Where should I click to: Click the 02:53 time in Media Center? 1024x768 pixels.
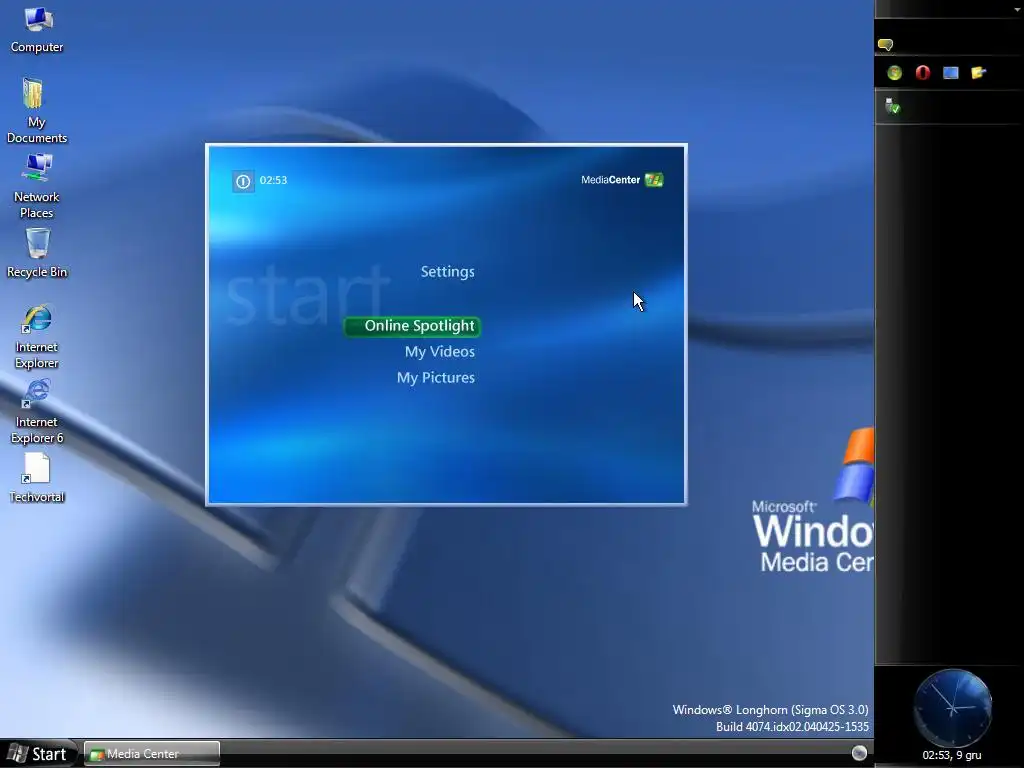pyautogui.click(x=274, y=180)
